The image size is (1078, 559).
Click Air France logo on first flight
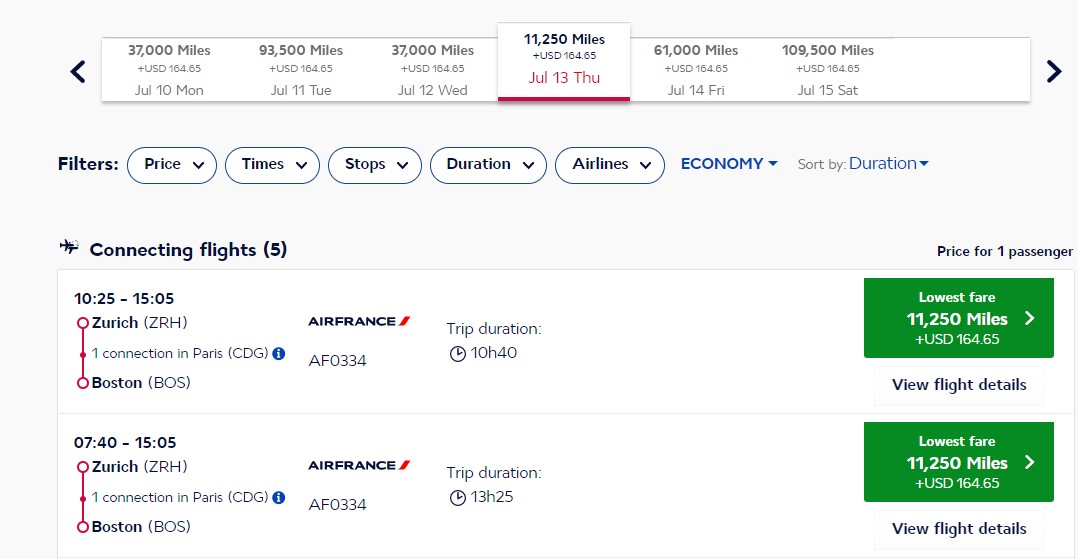click(x=359, y=321)
